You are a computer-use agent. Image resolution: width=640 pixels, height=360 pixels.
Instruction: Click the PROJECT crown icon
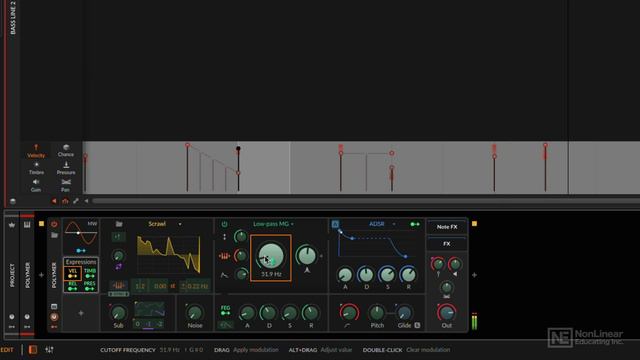coord(12,225)
